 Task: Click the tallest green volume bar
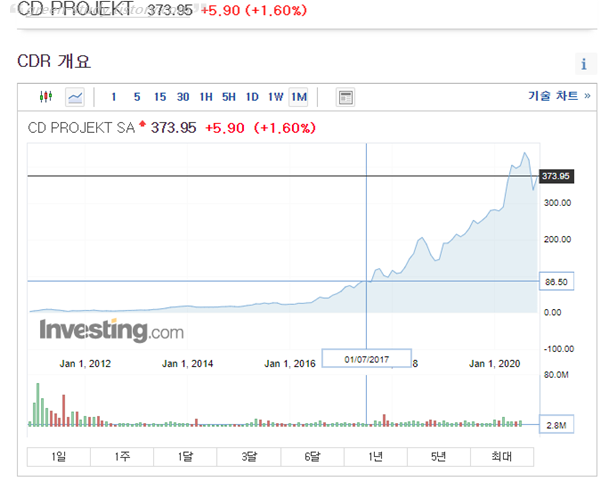pos(38,405)
